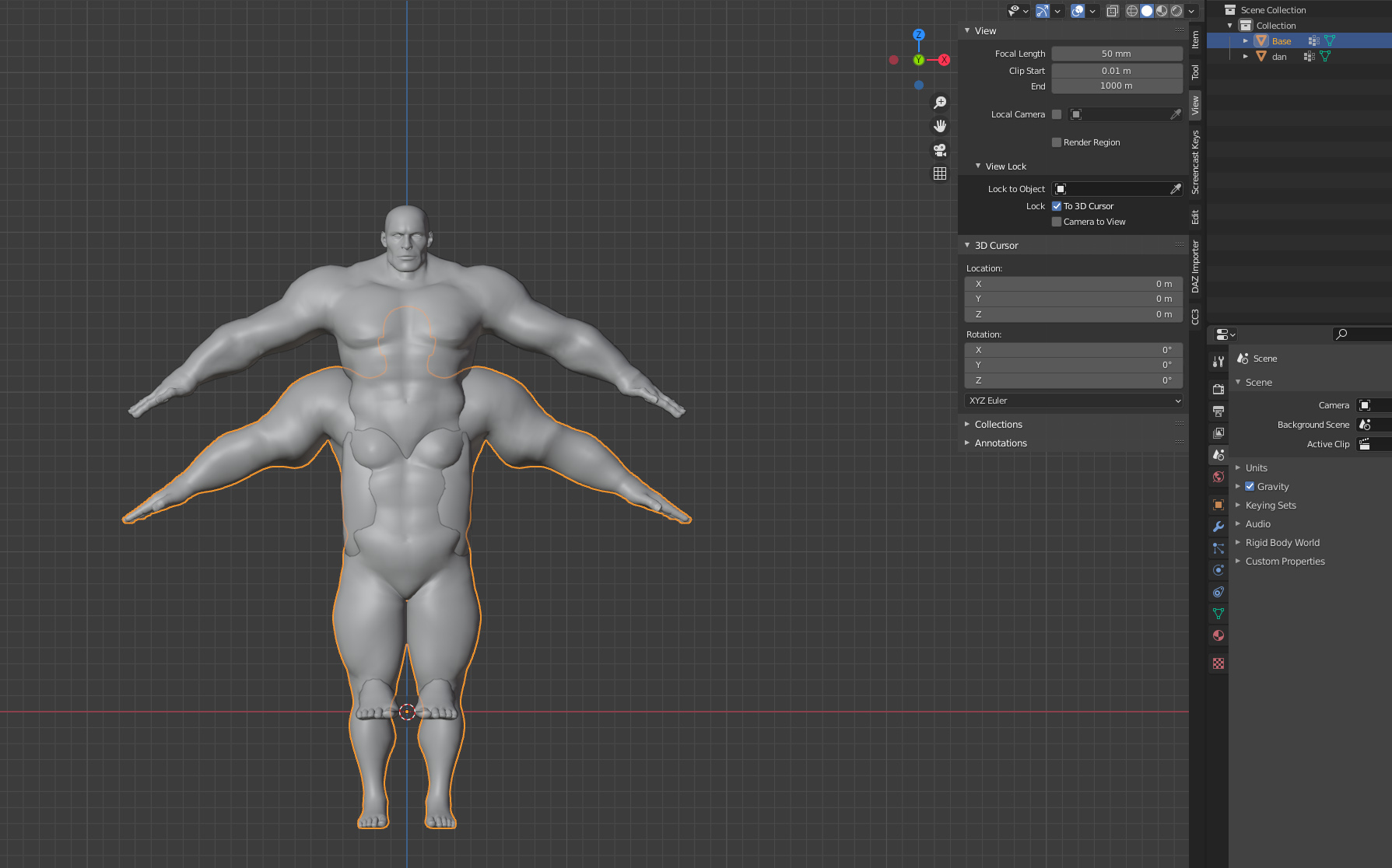Open the Screencast Keys sidebar tab
This screenshot has height=868, width=1392.
pyautogui.click(x=1195, y=162)
